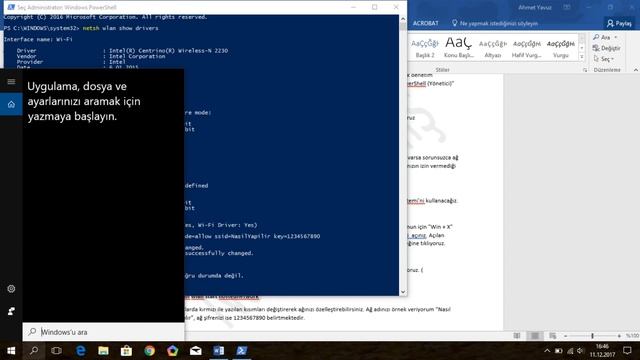The image size is (640, 360).
Task: Click the 'Intel Corporation' vendor line
Action: (x=137, y=56)
